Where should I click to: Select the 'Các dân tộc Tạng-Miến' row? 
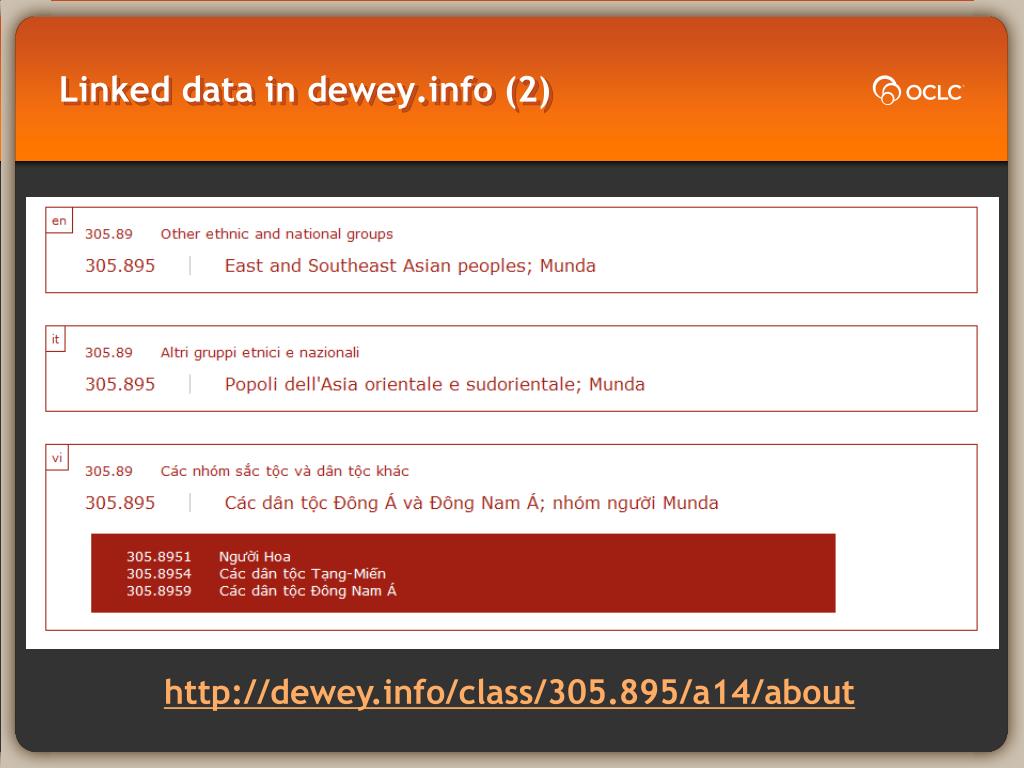(302, 573)
